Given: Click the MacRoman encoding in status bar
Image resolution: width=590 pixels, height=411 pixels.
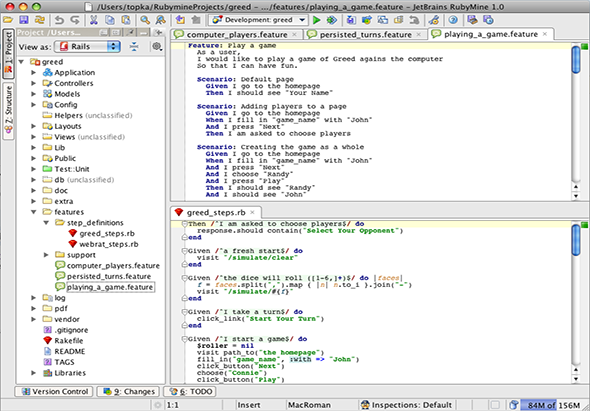Looking at the screenshot, I should pos(309,405).
